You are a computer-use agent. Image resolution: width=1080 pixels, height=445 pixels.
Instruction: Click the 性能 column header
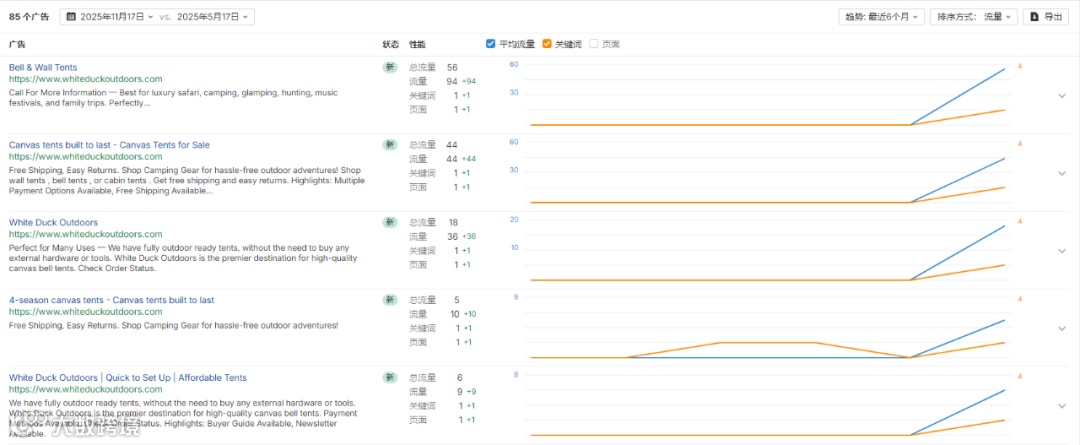(x=417, y=44)
